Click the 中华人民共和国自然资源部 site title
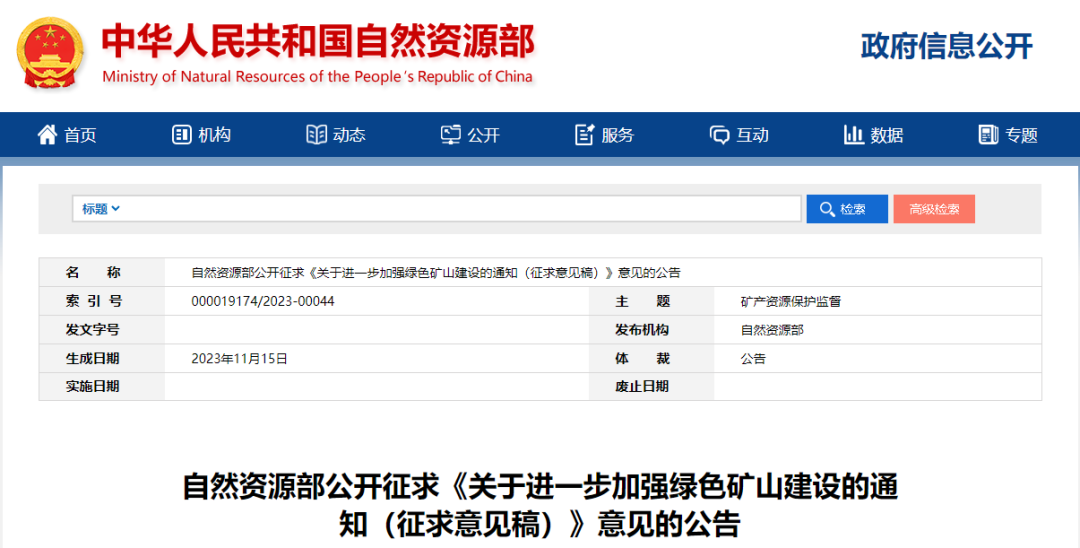The height and width of the screenshot is (548, 1080). click(x=318, y=41)
